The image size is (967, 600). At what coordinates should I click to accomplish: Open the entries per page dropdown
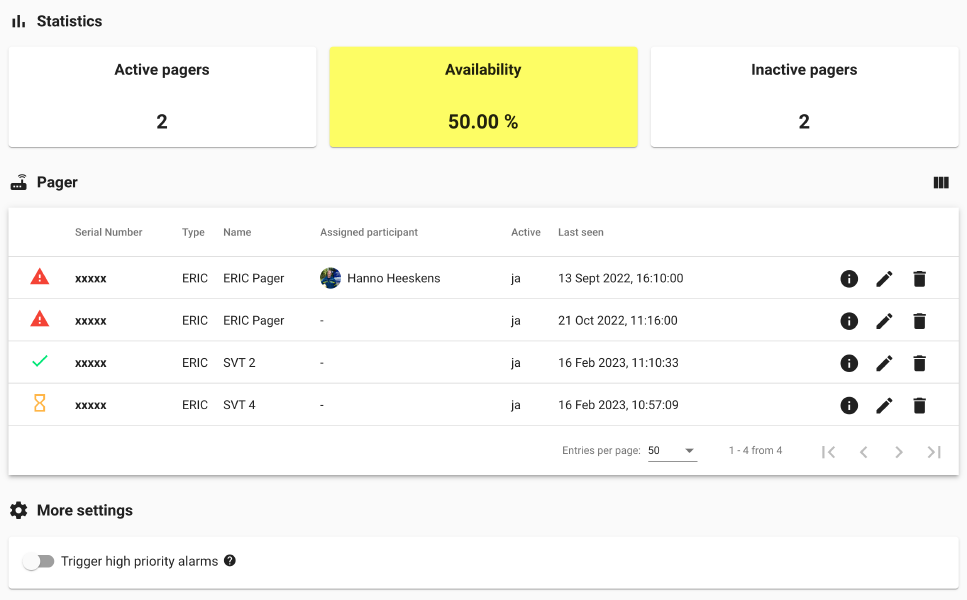tap(672, 451)
